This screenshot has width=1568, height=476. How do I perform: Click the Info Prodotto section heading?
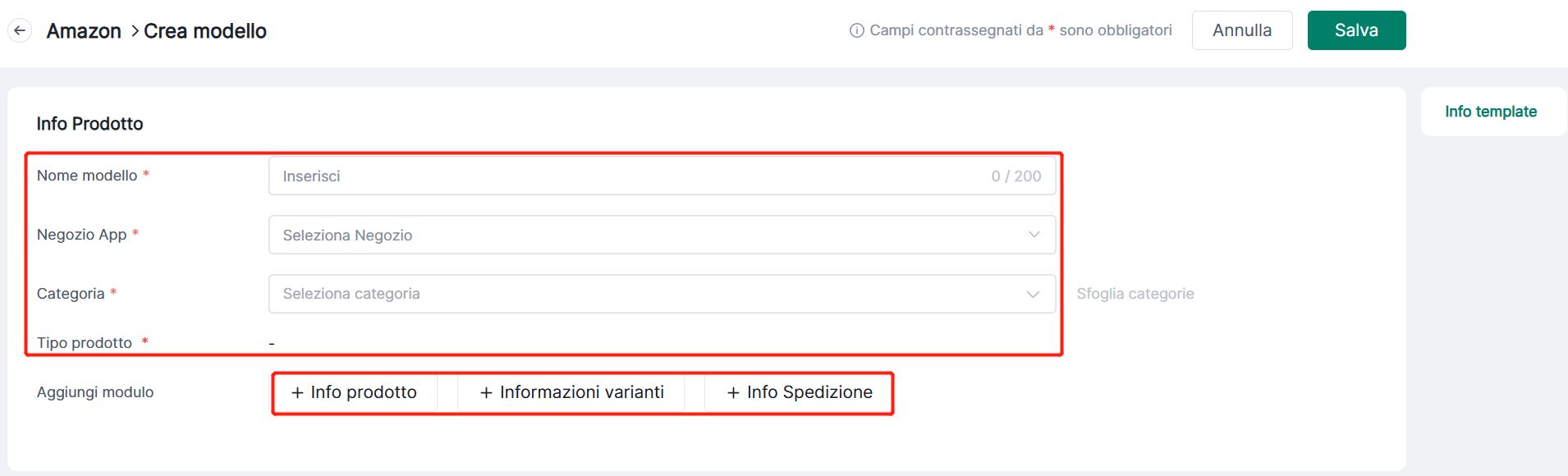89,124
